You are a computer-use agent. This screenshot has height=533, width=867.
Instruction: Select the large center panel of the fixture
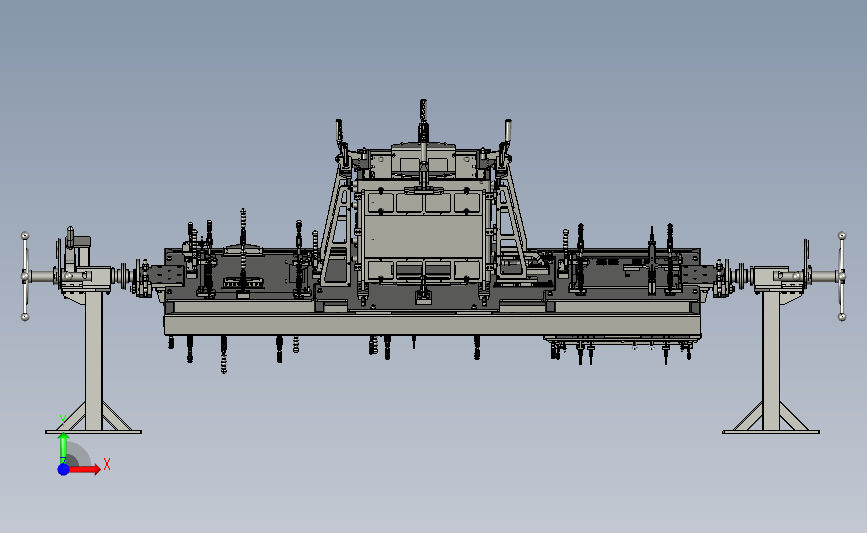(x=424, y=237)
